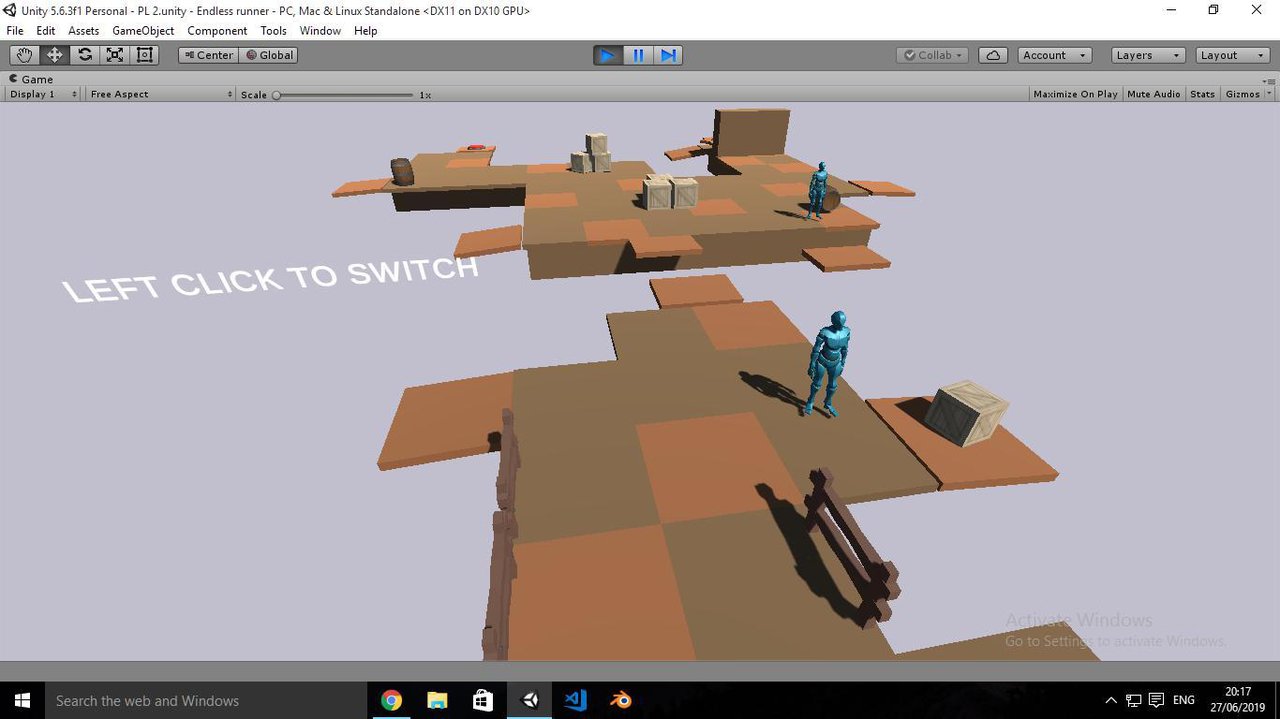Toggle Mute Audio
1280x719 pixels.
1153,94
